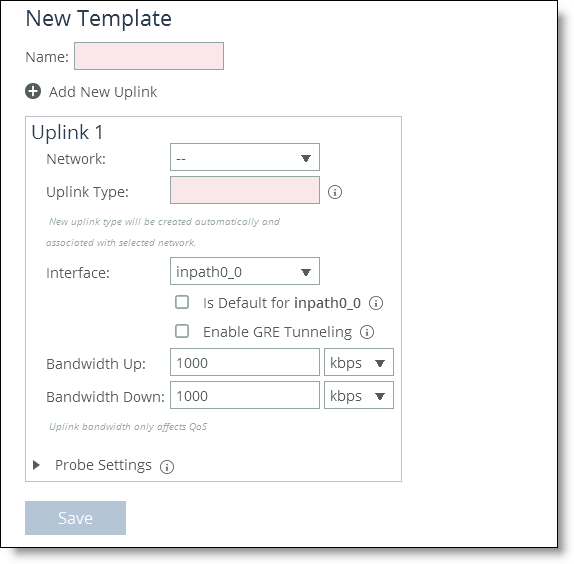Image resolution: width=574 pixels, height=564 pixels.
Task: Click the Bandwidth Up value field
Action: coord(245,362)
